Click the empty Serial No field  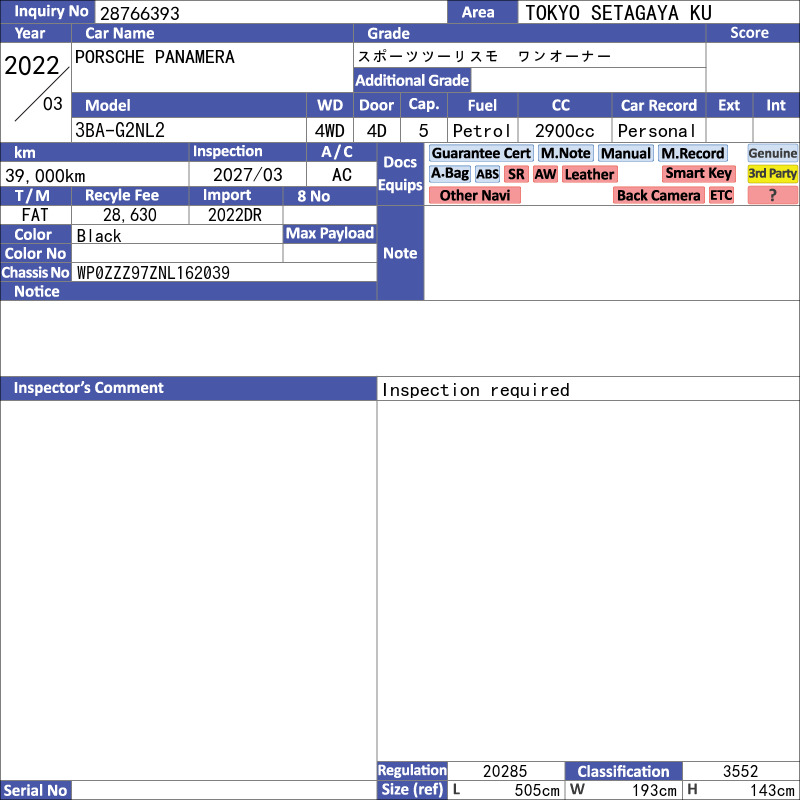[x=224, y=790]
